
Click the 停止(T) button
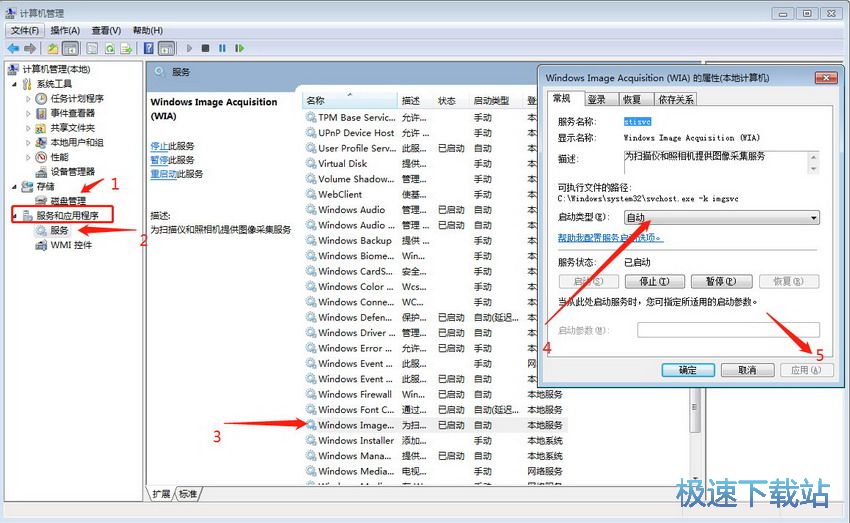654,281
